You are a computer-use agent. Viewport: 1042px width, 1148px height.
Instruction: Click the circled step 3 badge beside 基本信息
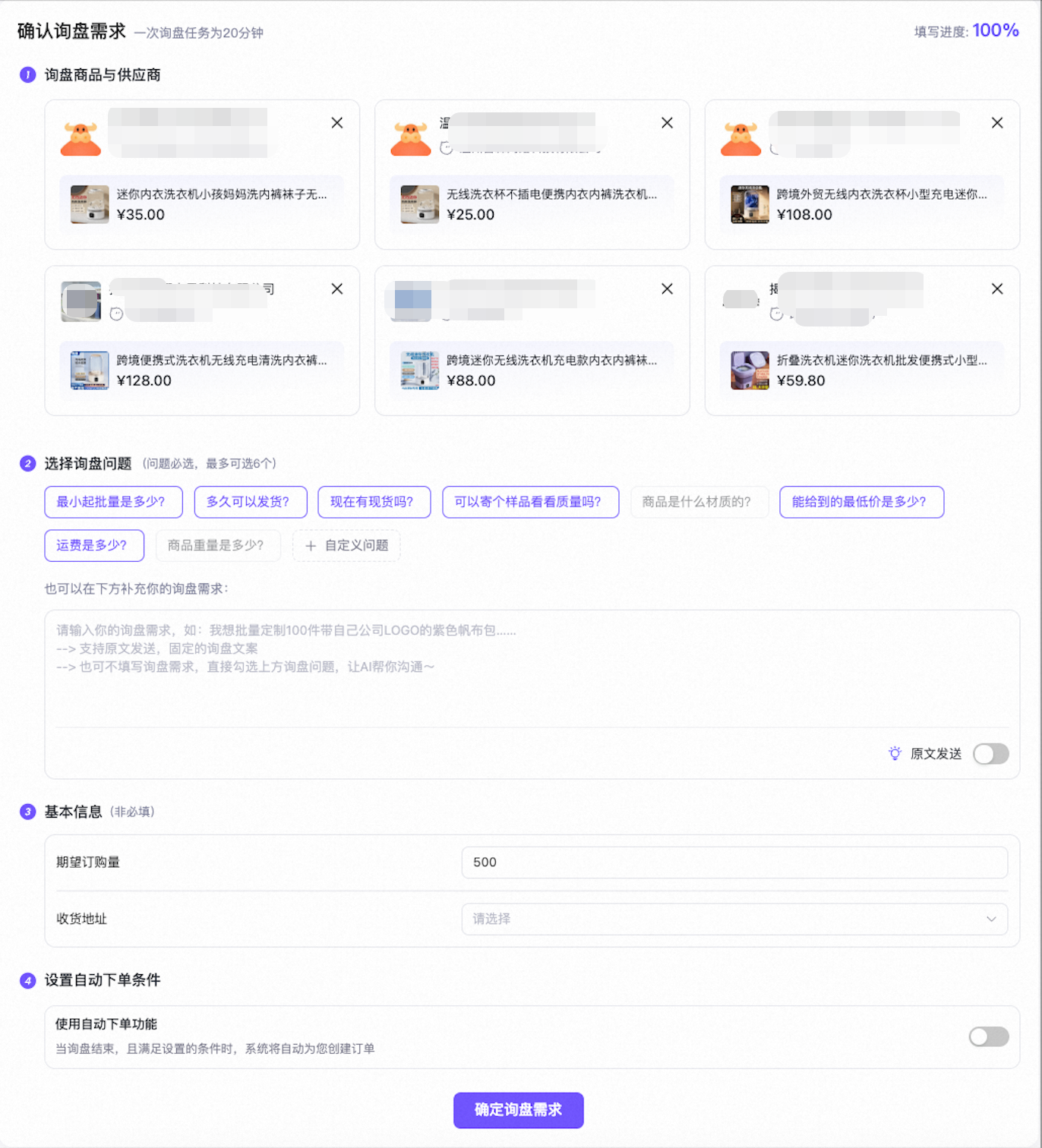(x=27, y=812)
